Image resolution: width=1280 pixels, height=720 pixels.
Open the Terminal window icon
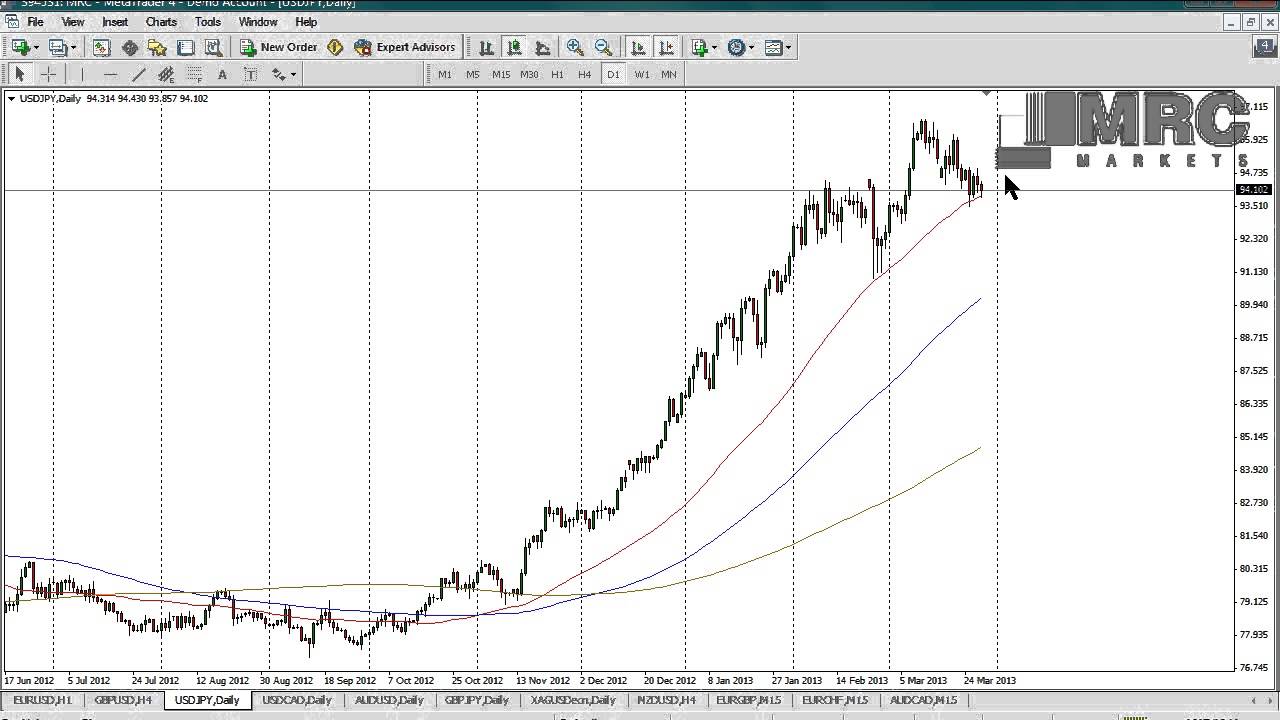click(x=185, y=47)
